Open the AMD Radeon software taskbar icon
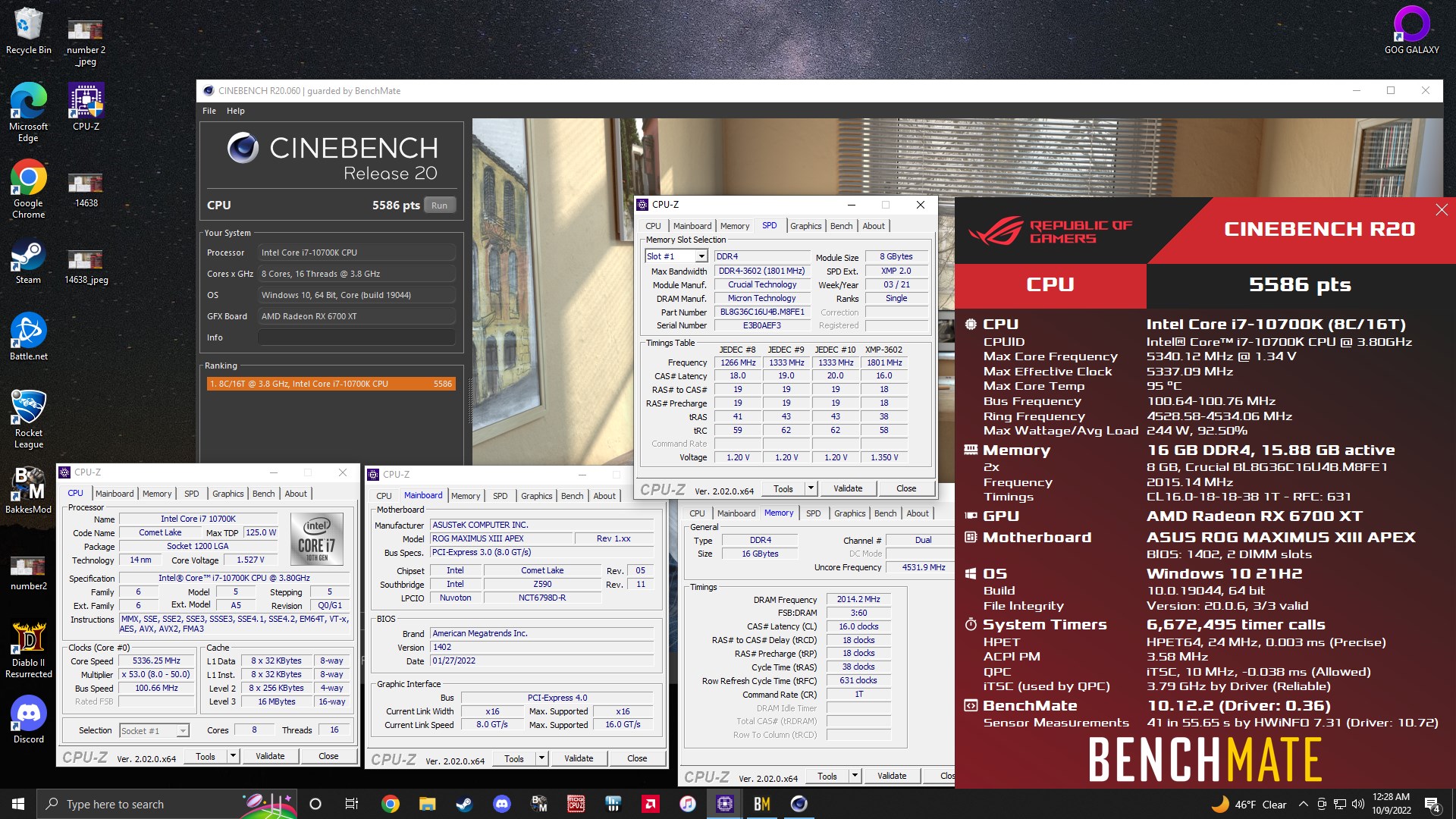The image size is (1456, 819). click(650, 804)
